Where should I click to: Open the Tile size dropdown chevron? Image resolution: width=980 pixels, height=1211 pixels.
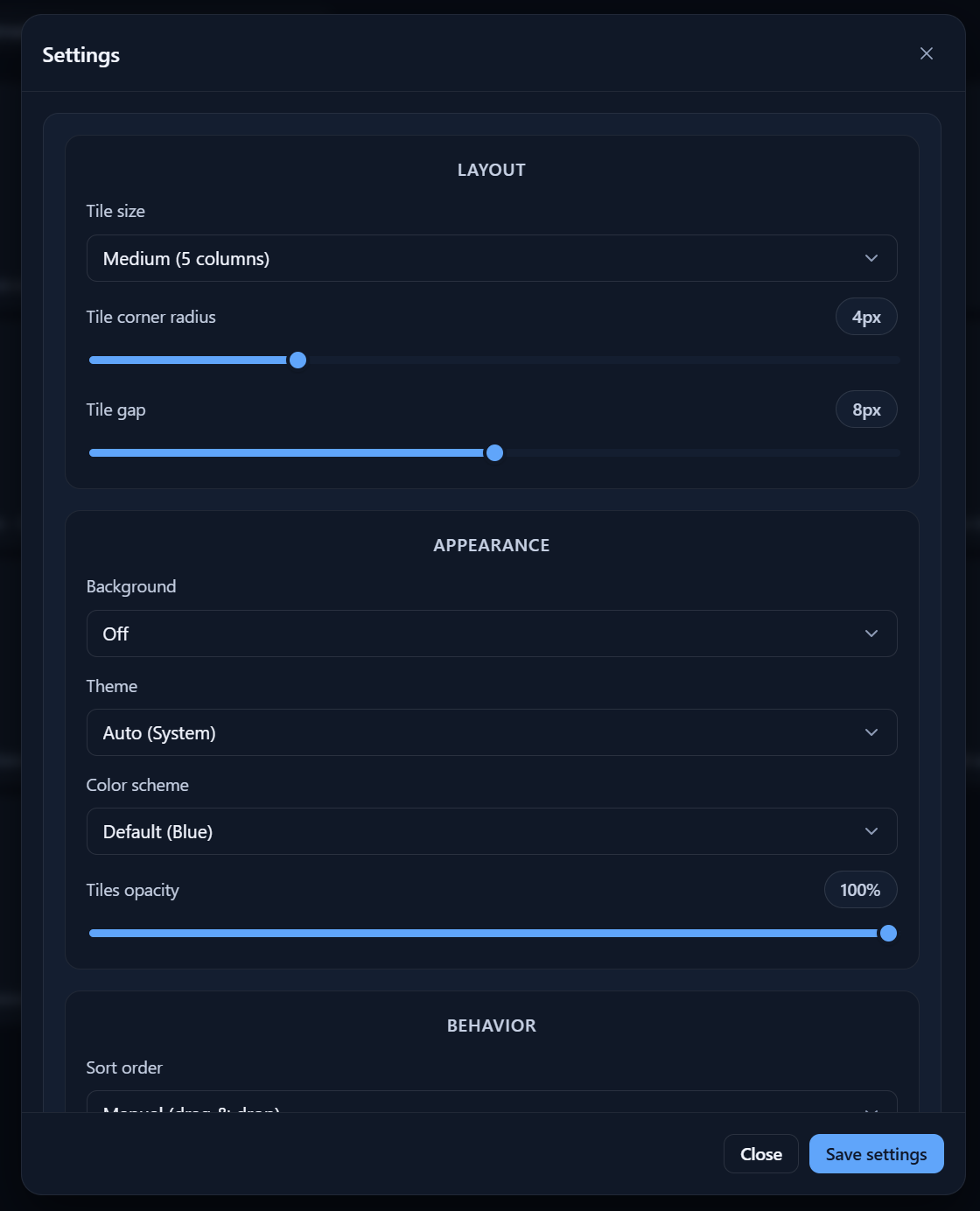pyautogui.click(x=871, y=258)
